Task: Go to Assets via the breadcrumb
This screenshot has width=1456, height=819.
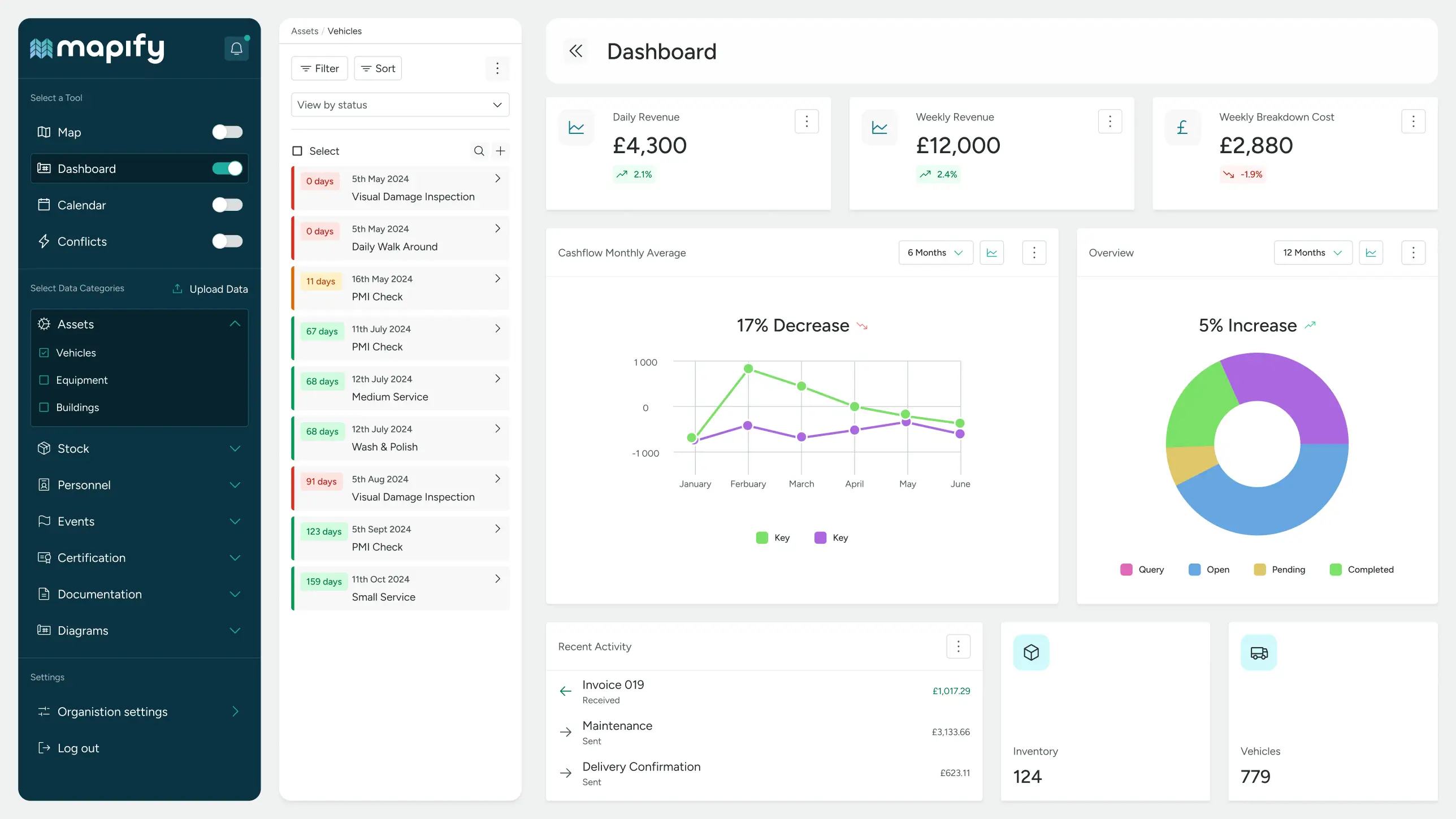Action: 305,31
